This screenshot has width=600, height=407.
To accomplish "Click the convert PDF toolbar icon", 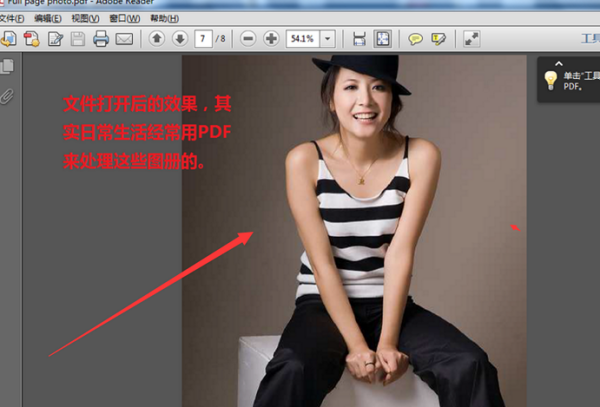I will point(32,39).
